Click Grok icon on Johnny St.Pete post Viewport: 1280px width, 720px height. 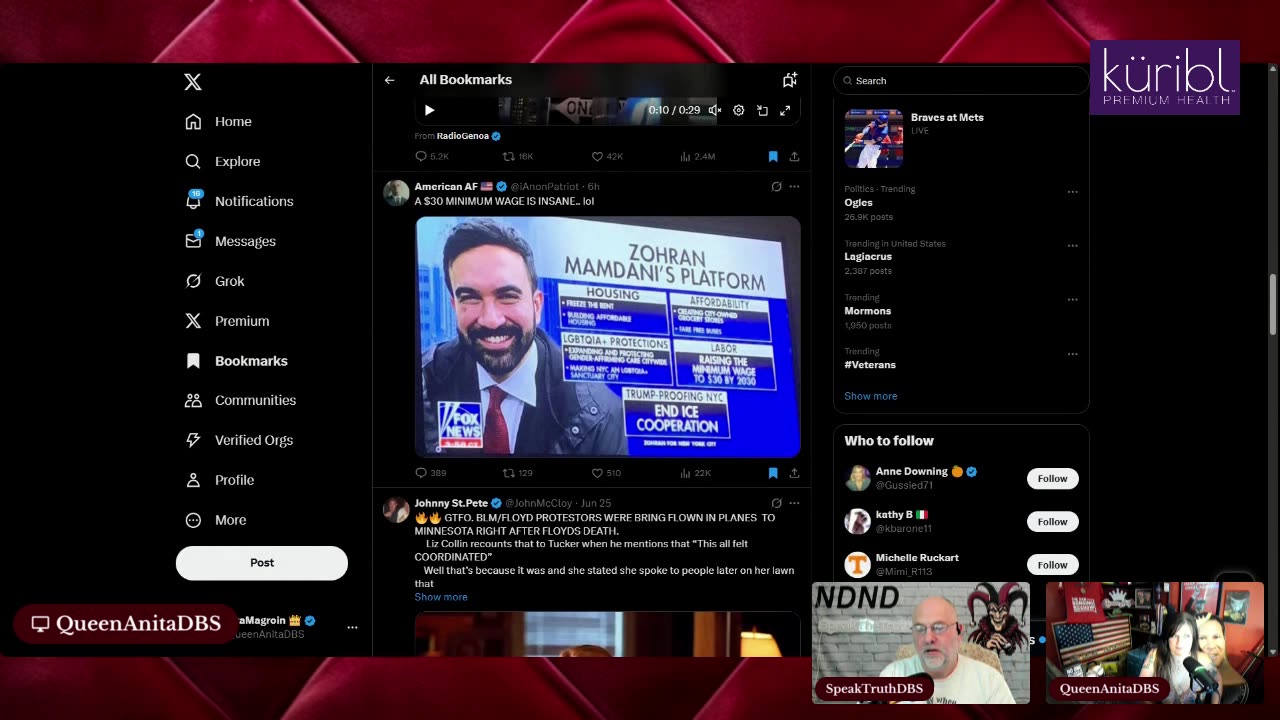776,503
